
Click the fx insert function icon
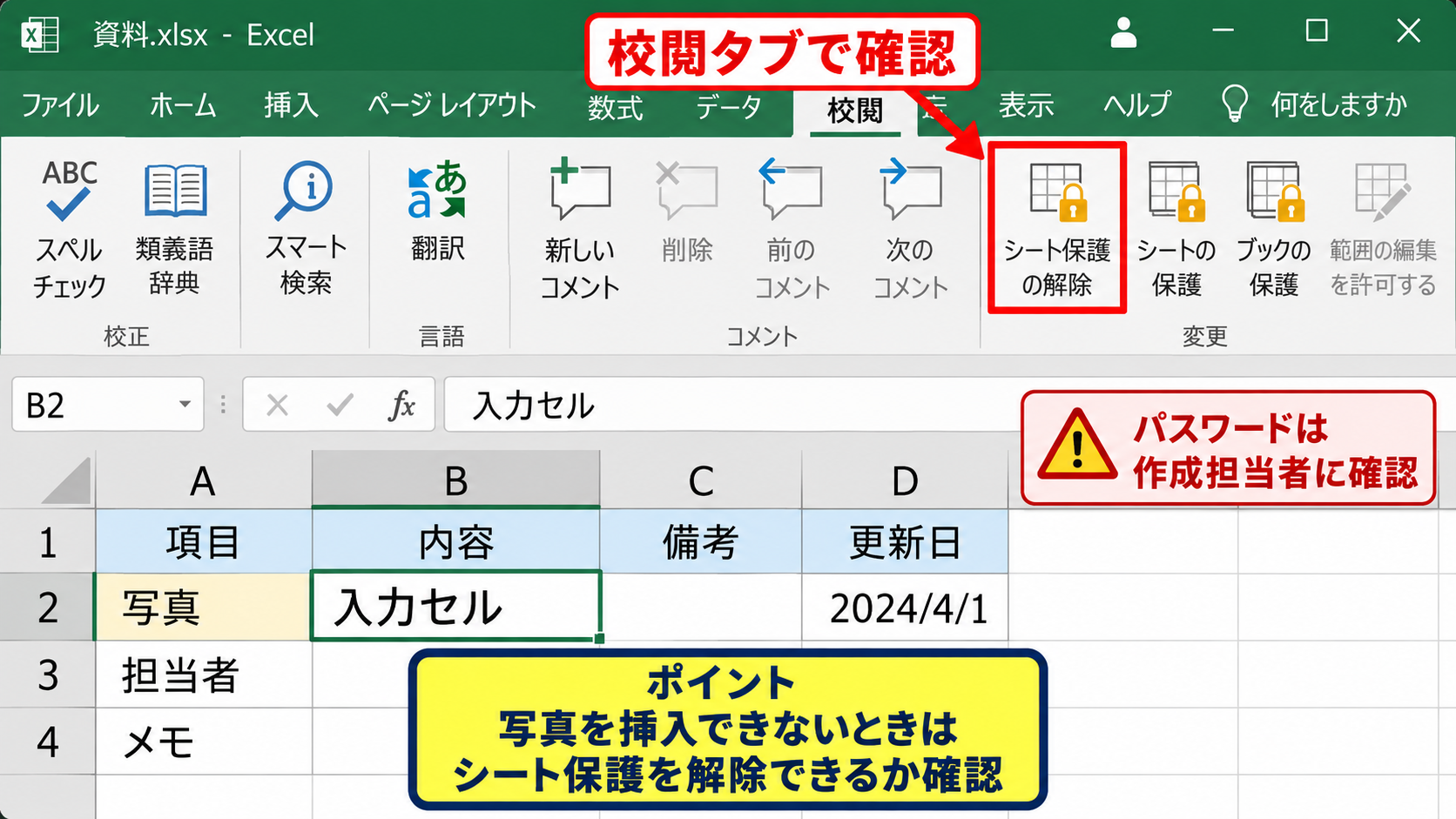click(x=401, y=405)
